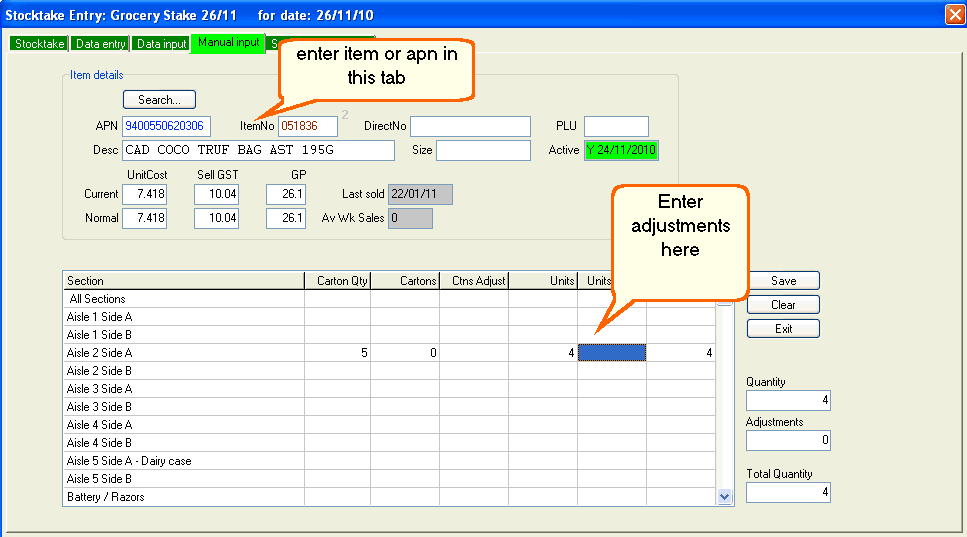Viewport: 967px width, 537px height.
Task: Click the Search... button
Action: [159, 99]
